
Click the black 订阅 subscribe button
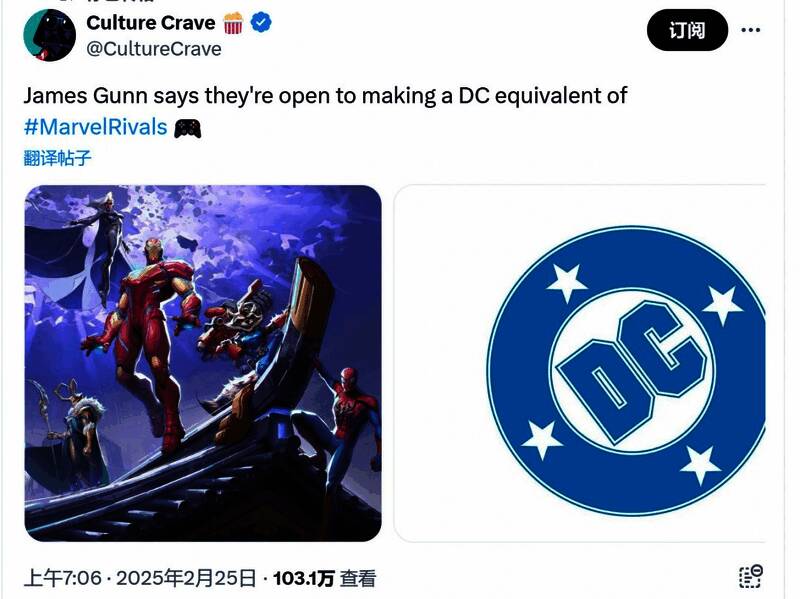[687, 30]
